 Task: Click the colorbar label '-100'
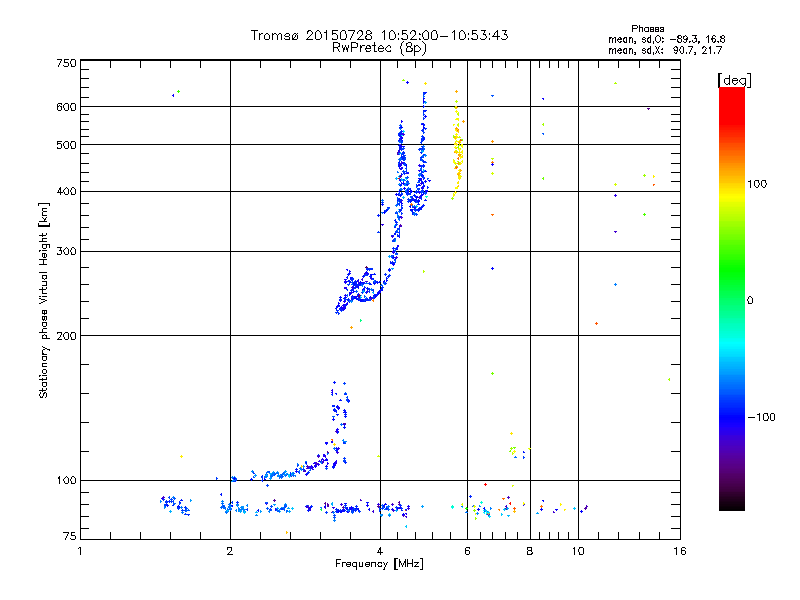click(x=761, y=417)
